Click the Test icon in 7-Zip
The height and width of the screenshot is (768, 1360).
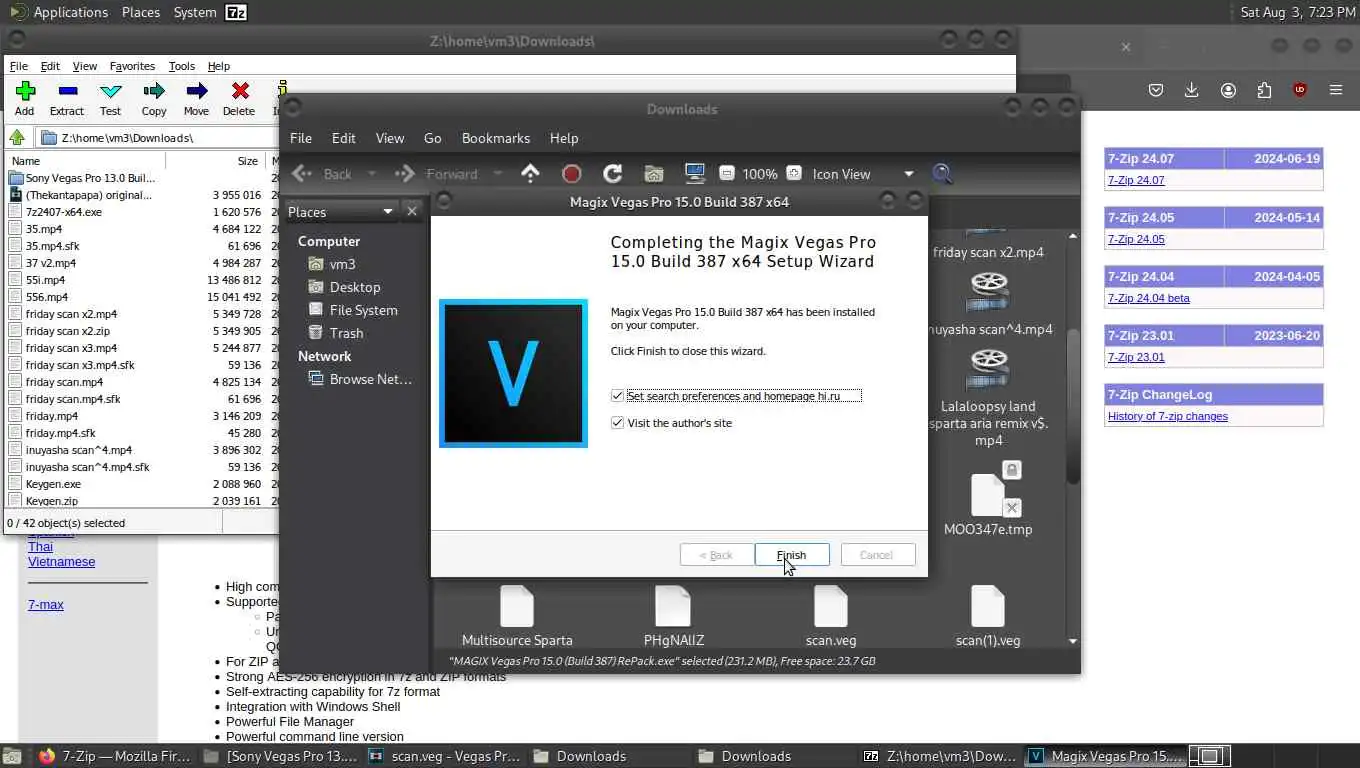coord(110,91)
